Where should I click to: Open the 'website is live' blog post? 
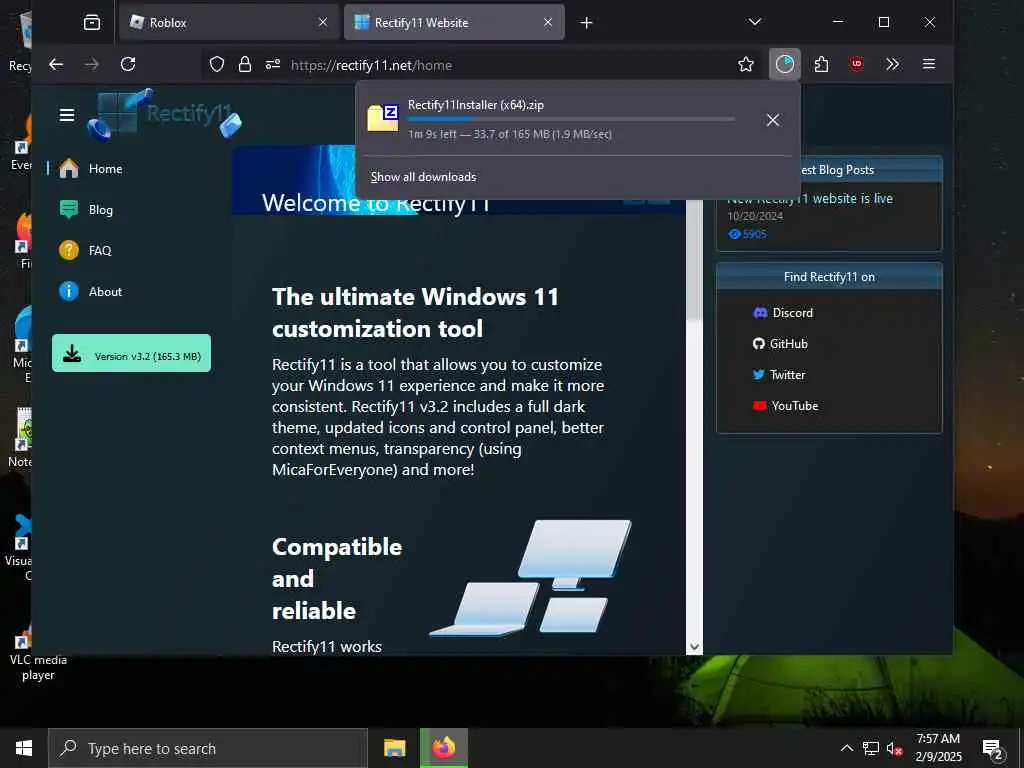tap(810, 199)
